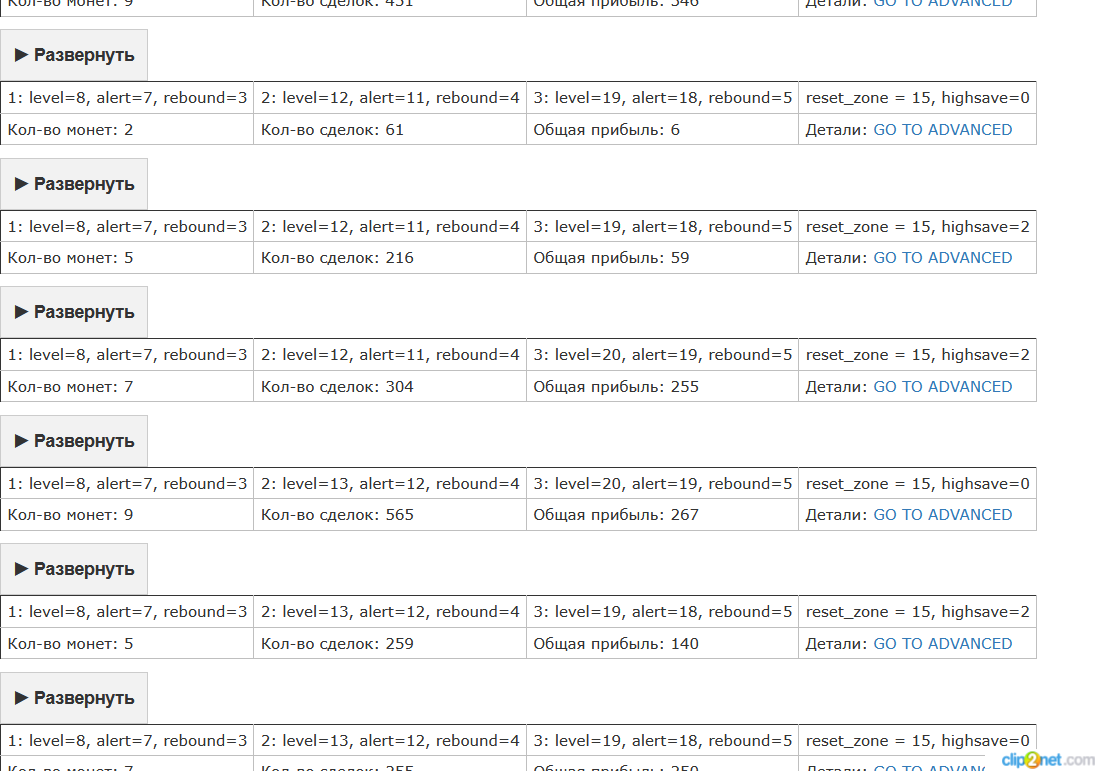Expand the block above Кол-во сделок: 565
Image resolution: width=1110 pixels, height=771 pixels.
click(74, 441)
